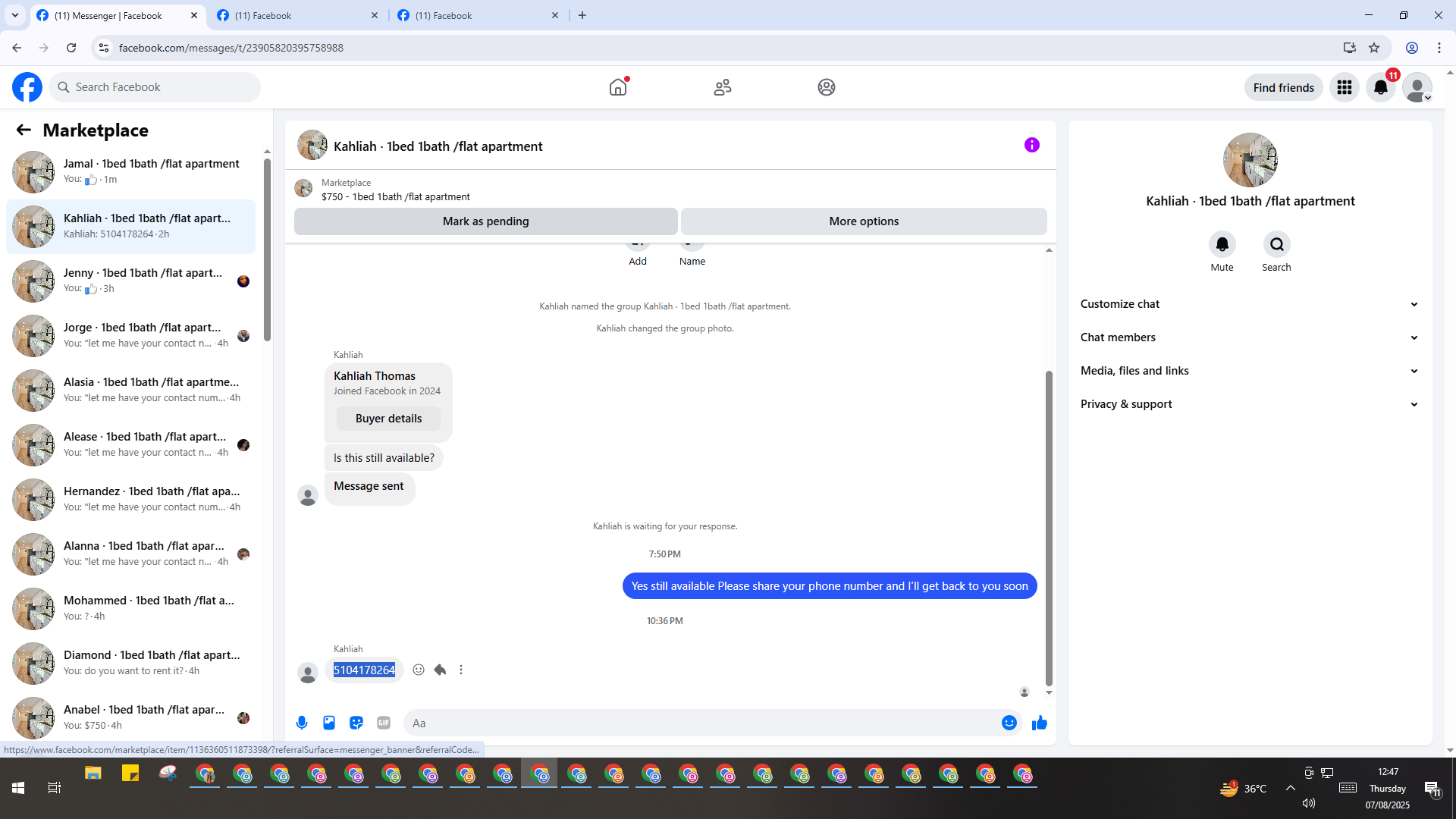Open Facebook notifications bell
Viewport: 1456px width, 819px height.
click(x=1380, y=87)
